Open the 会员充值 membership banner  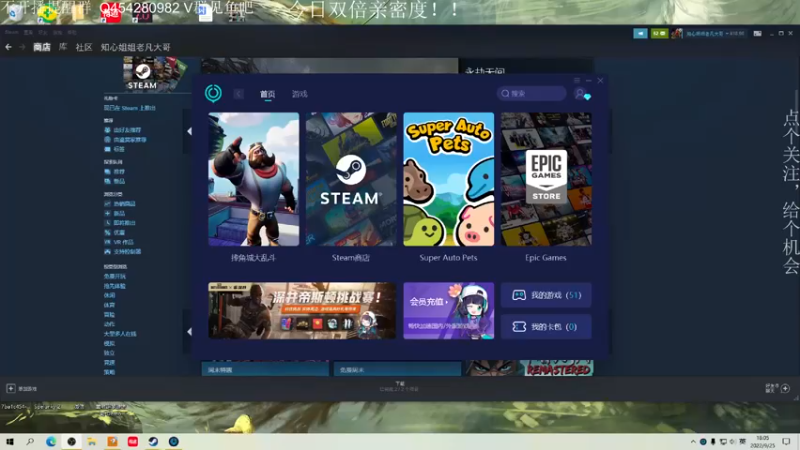pos(448,311)
